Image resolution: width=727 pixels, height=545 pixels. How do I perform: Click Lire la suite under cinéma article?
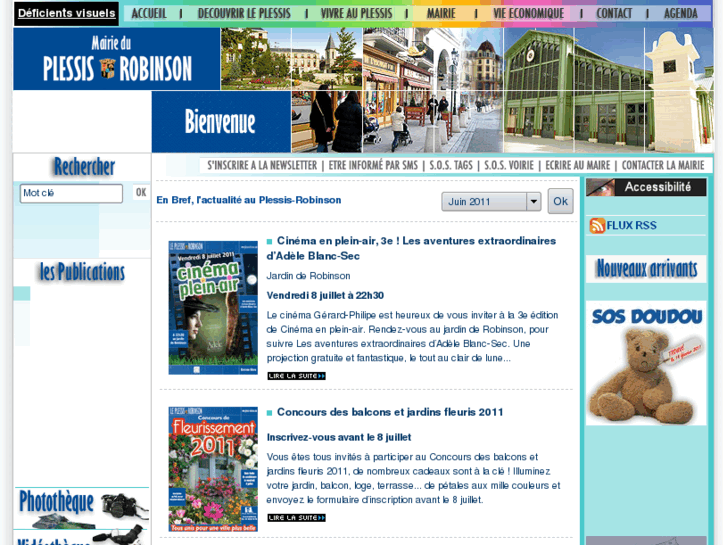tap(297, 376)
